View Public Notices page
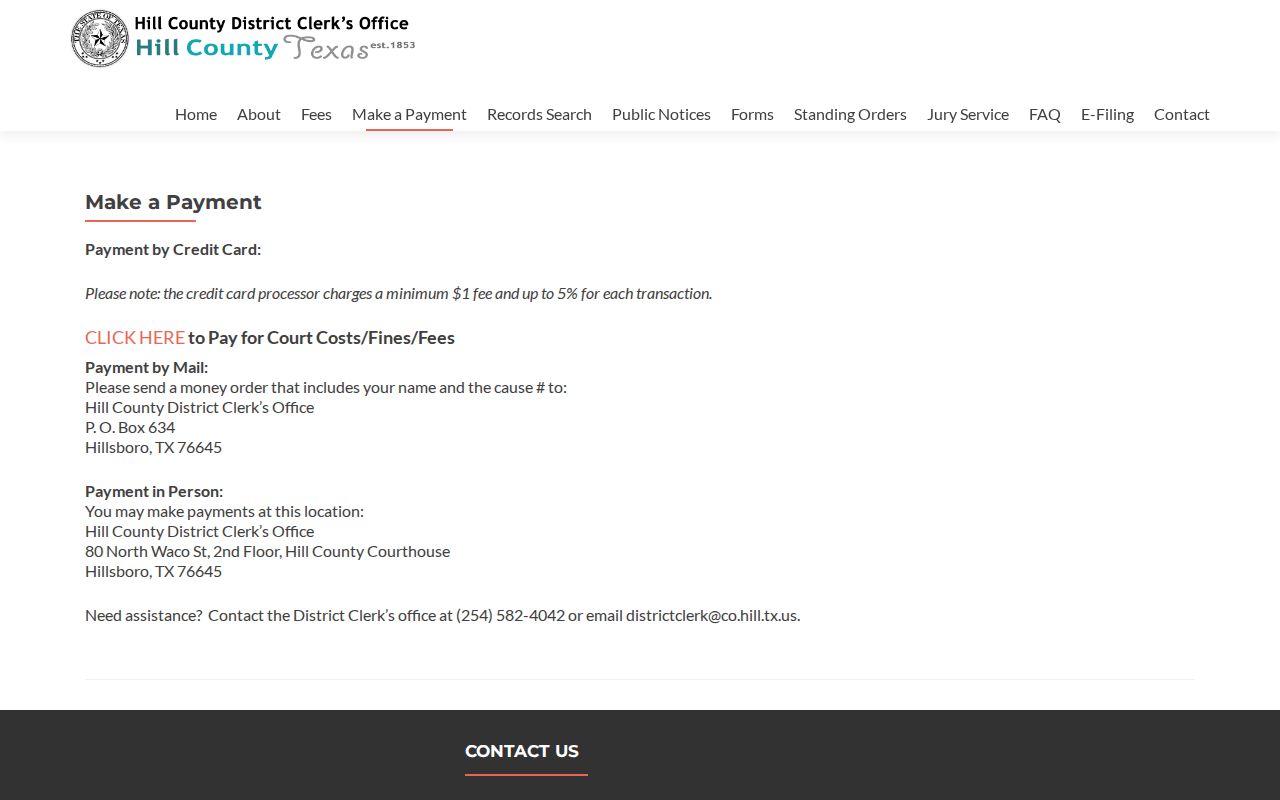This screenshot has width=1280, height=800. [x=661, y=114]
